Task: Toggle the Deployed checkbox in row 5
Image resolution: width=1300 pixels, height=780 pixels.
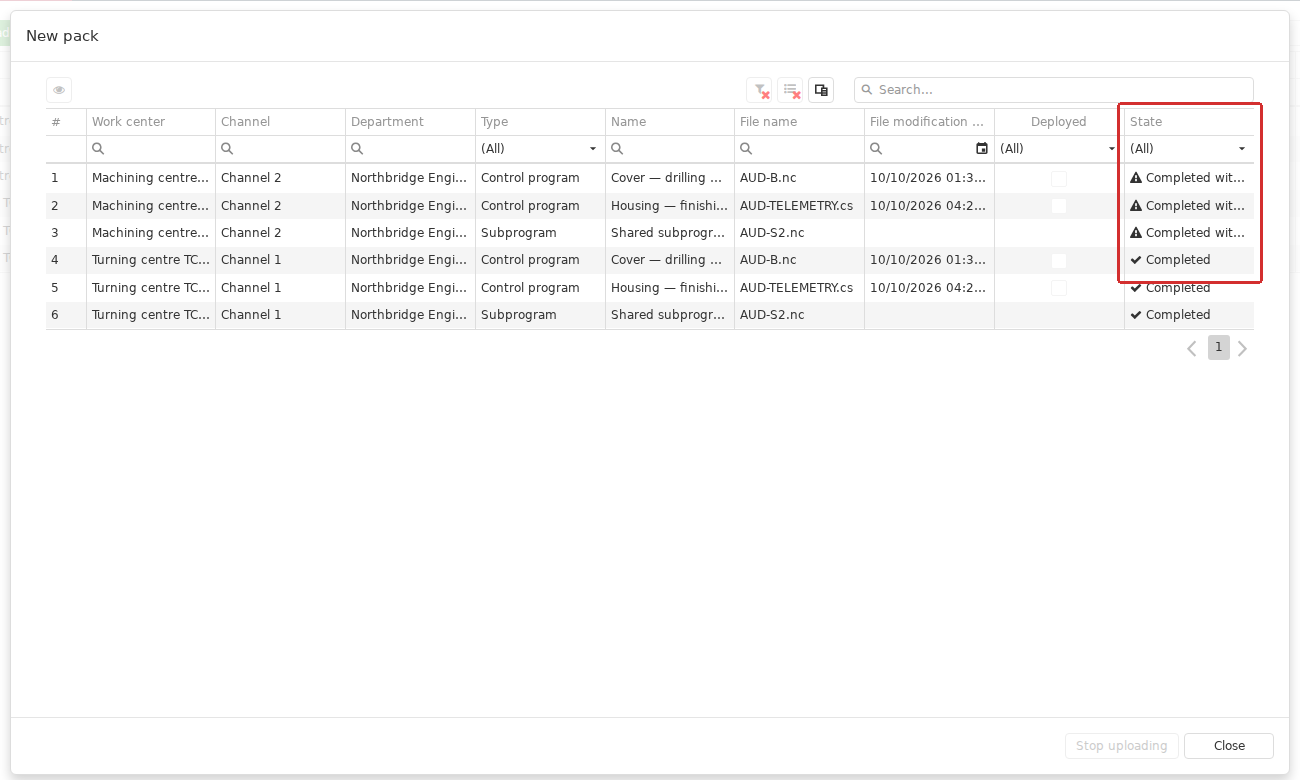Action: [x=1059, y=288]
